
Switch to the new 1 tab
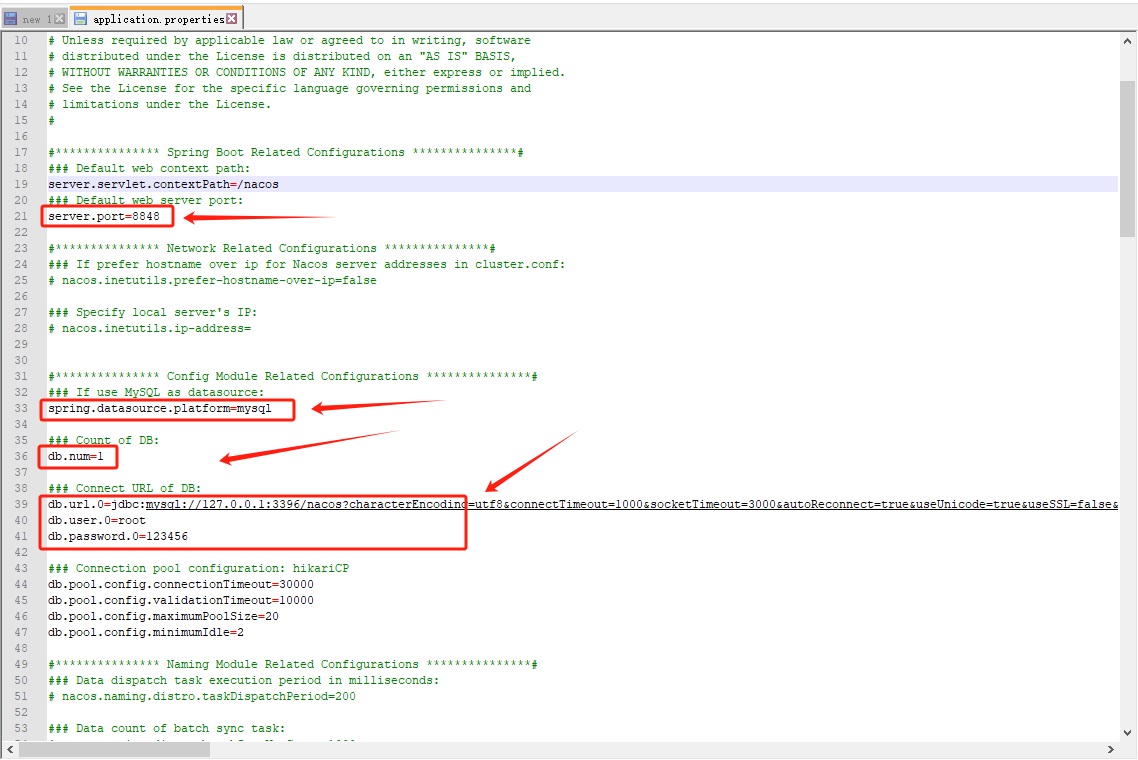tap(34, 19)
